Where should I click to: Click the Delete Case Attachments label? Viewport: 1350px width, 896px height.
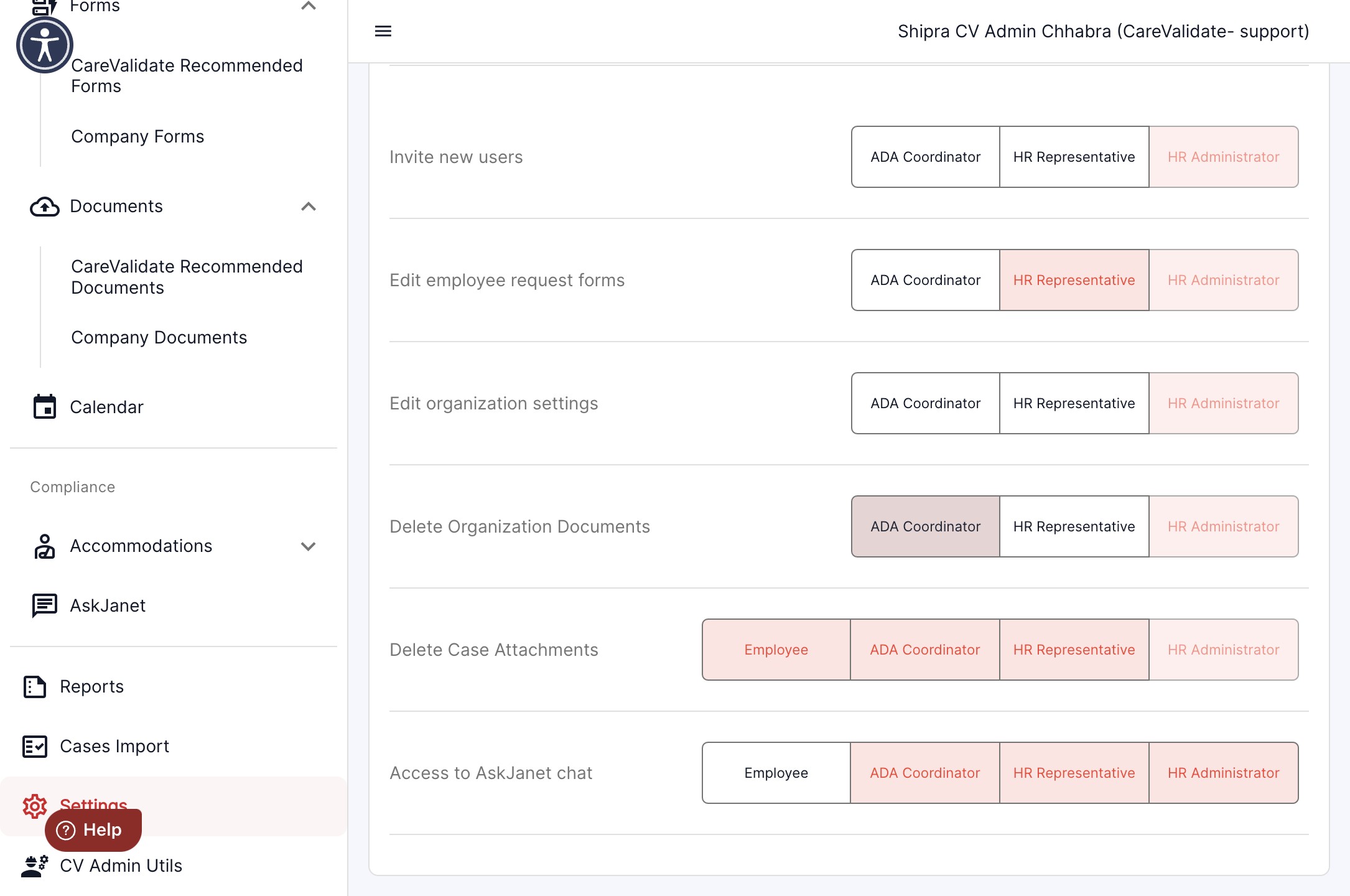pyautogui.click(x=493, y=650)
